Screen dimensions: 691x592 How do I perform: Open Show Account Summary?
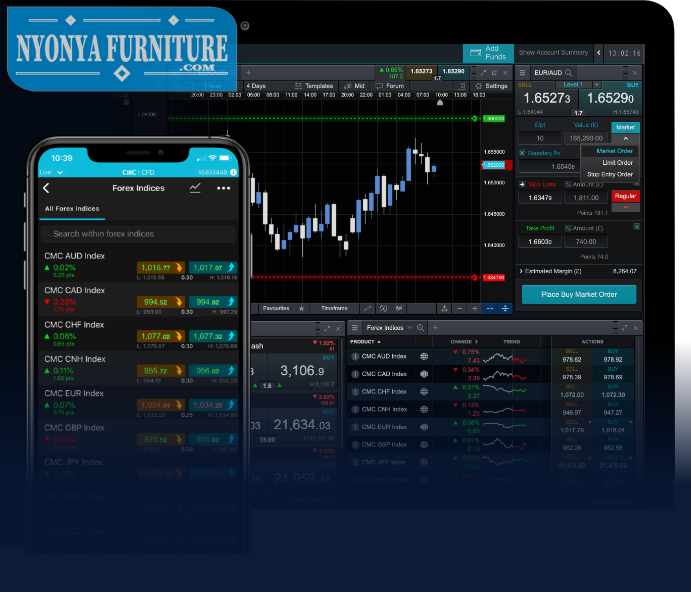pyautogui.click(x=553, y=52)
